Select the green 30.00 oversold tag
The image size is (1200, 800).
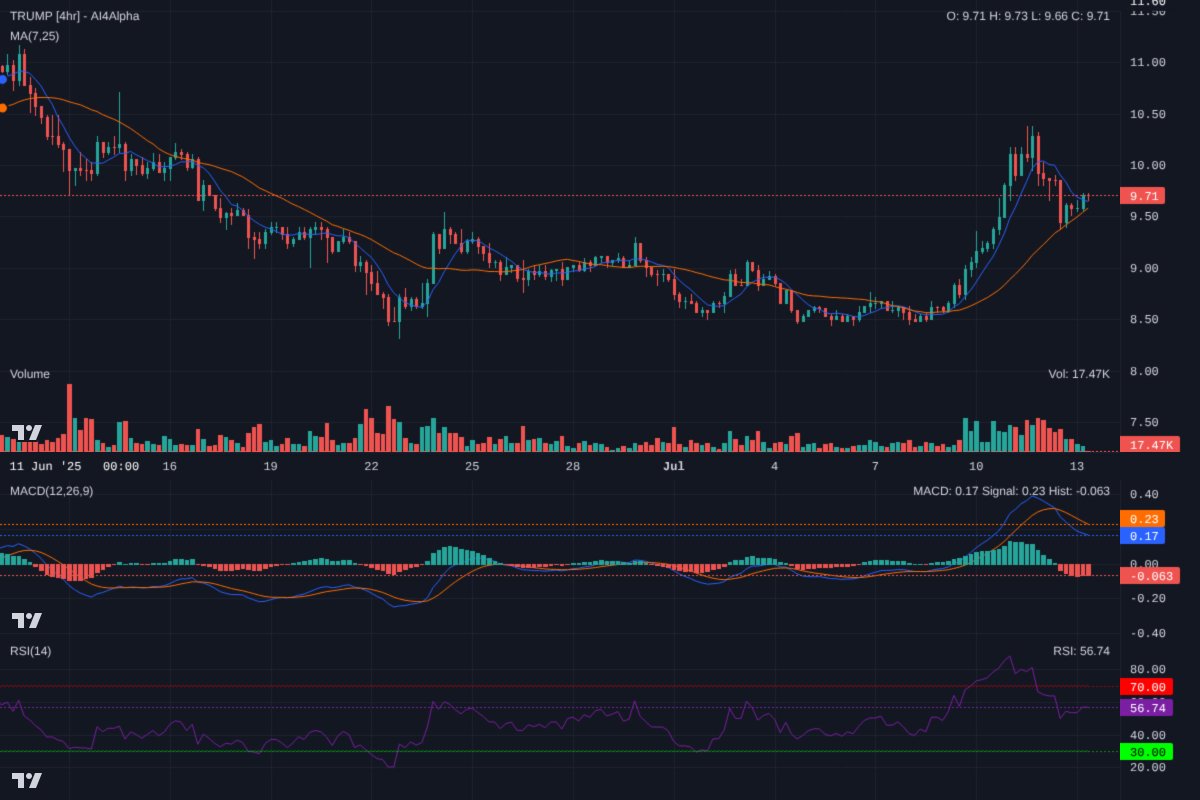(1146, 751)
